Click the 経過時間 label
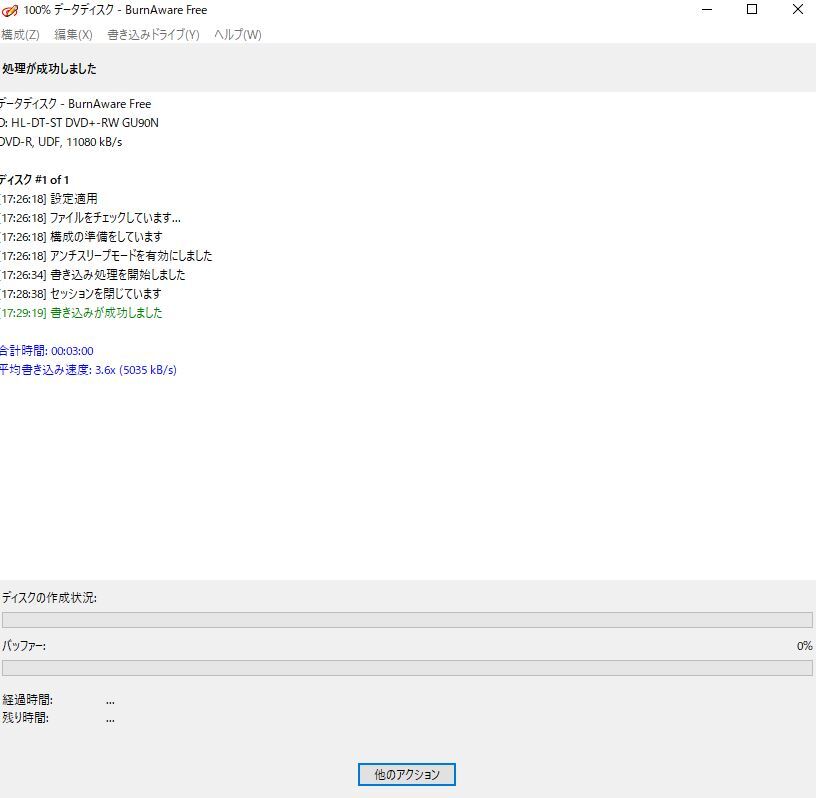 click(28, 700)
